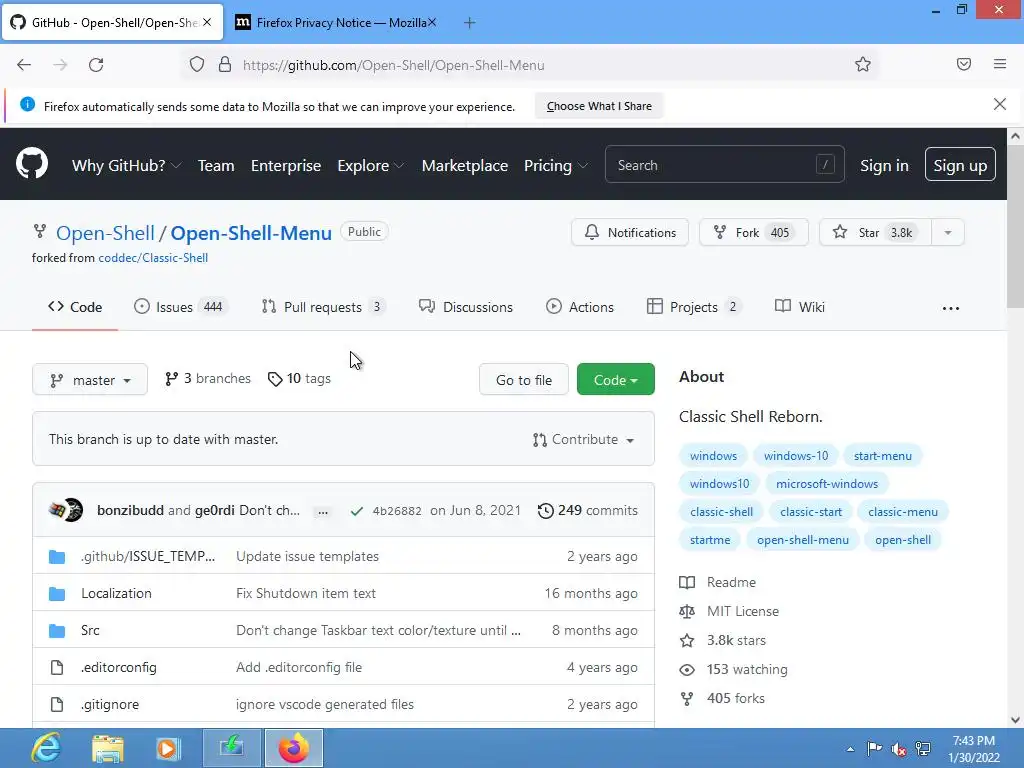Click the GitHub octocat logo
This screenshot has width=1024, height=768.
(x=31, y=164)
